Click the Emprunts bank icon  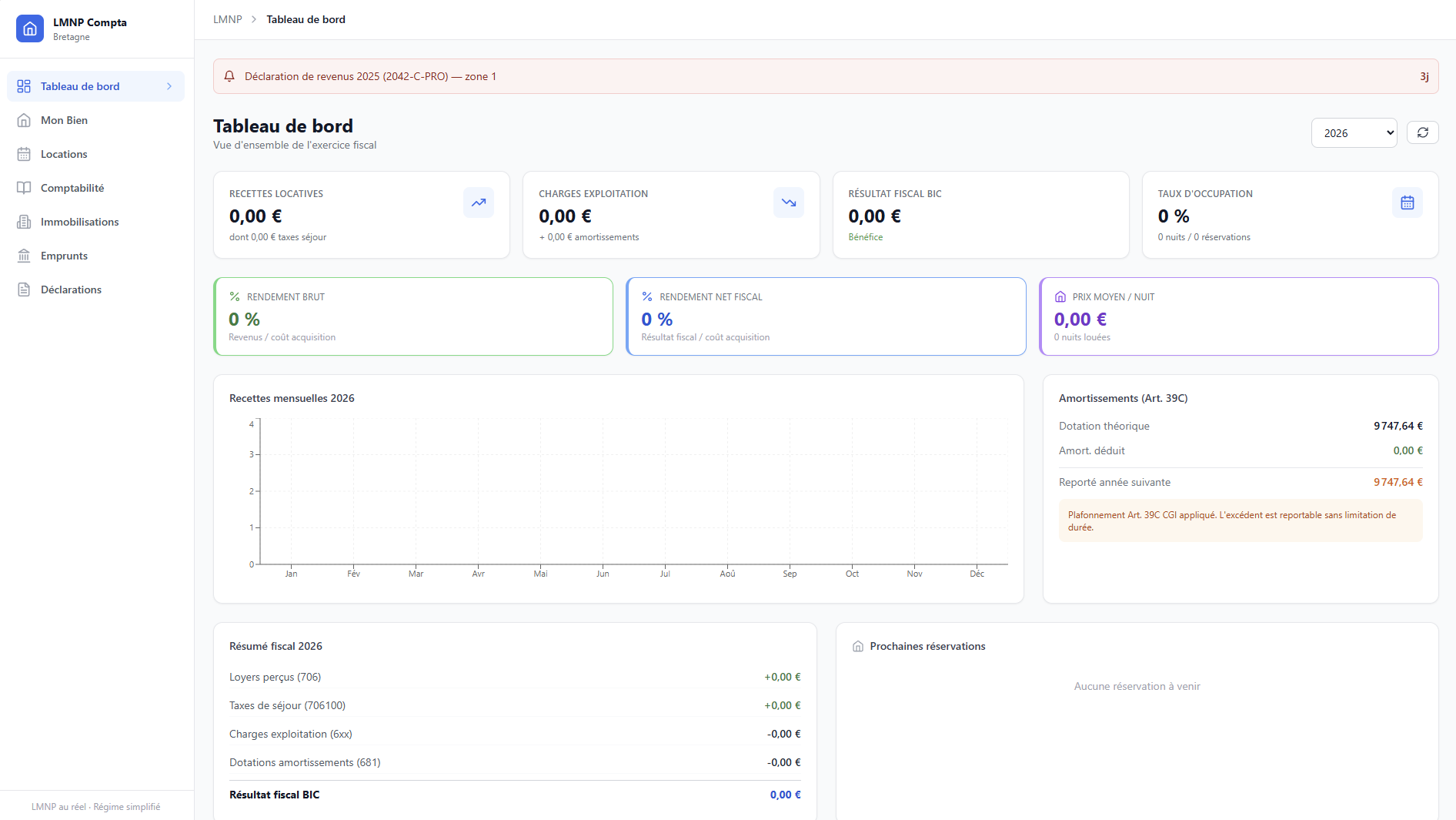point(24,256)
